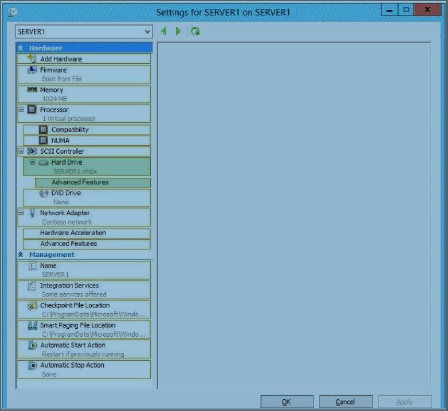This screenshot has width=448, height=411.
Task: Select Hard Drive Advanced Features item
Action: (93, 182)
